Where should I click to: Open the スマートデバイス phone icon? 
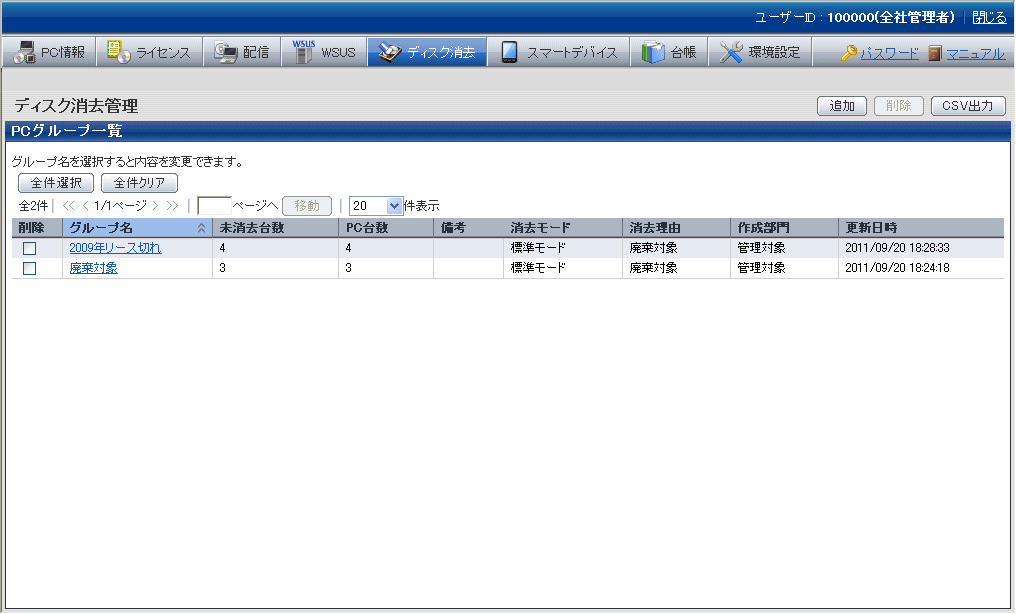509,53
